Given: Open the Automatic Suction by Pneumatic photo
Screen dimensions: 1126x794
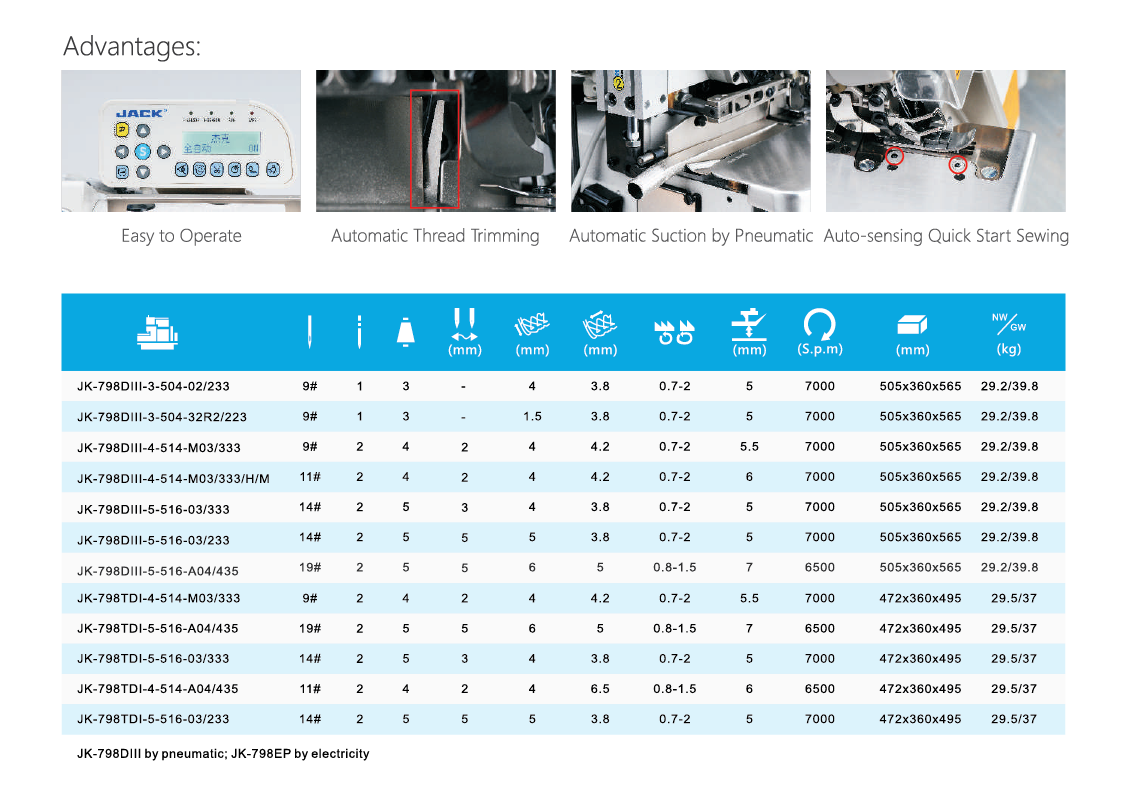Looking at the screenshot, I should pyautogui.click(x=690, y=141).
